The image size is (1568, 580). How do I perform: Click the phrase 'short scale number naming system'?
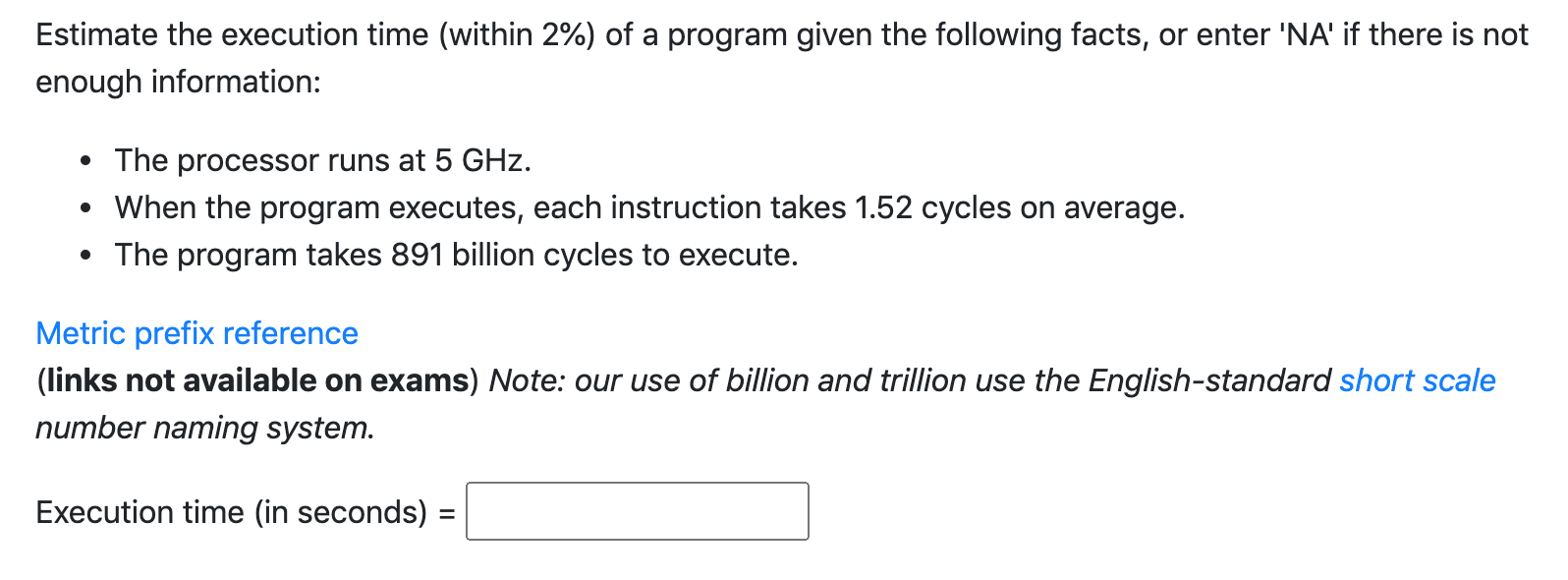(1417, 380)
